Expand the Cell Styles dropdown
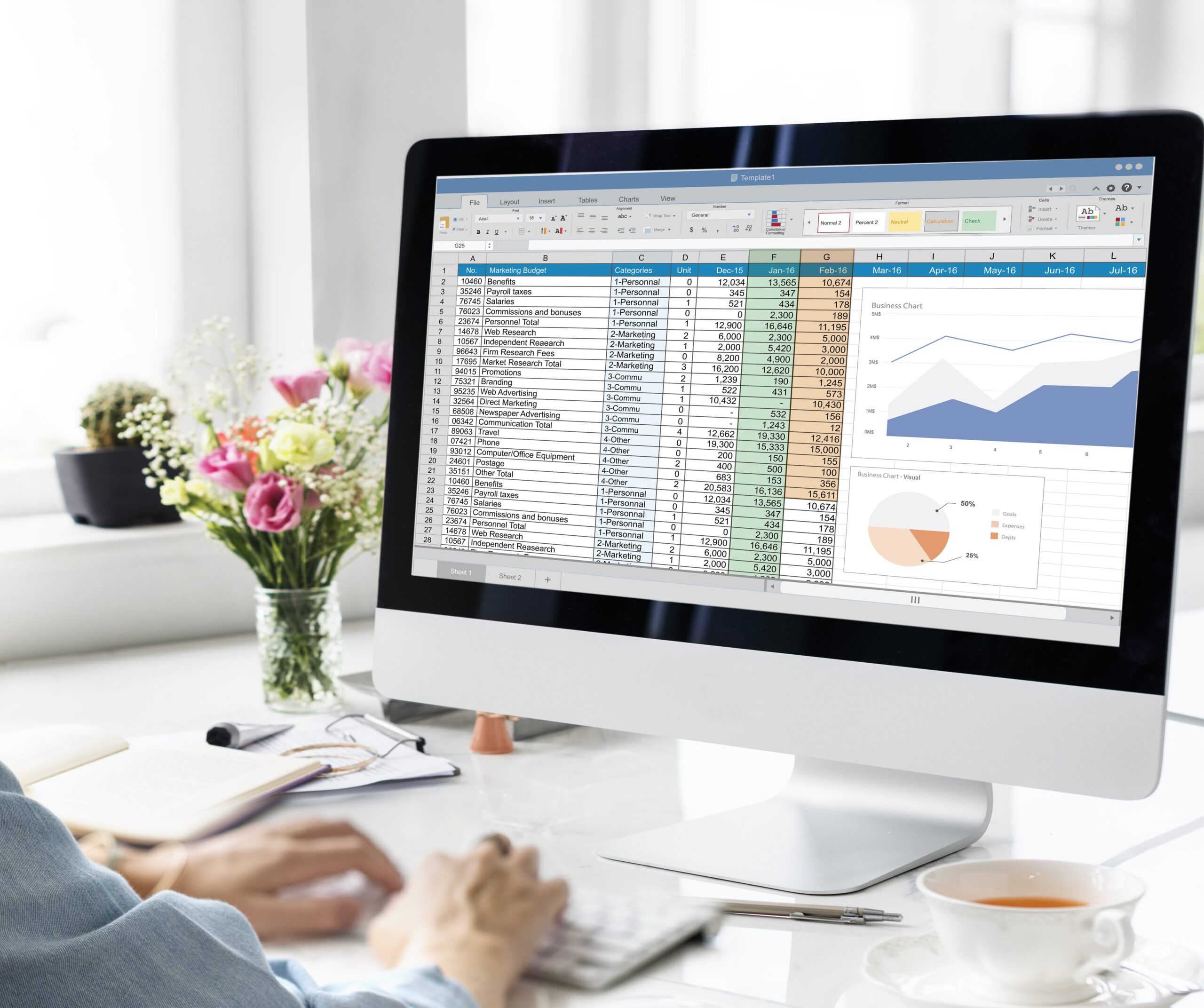 coord(1004,221)
